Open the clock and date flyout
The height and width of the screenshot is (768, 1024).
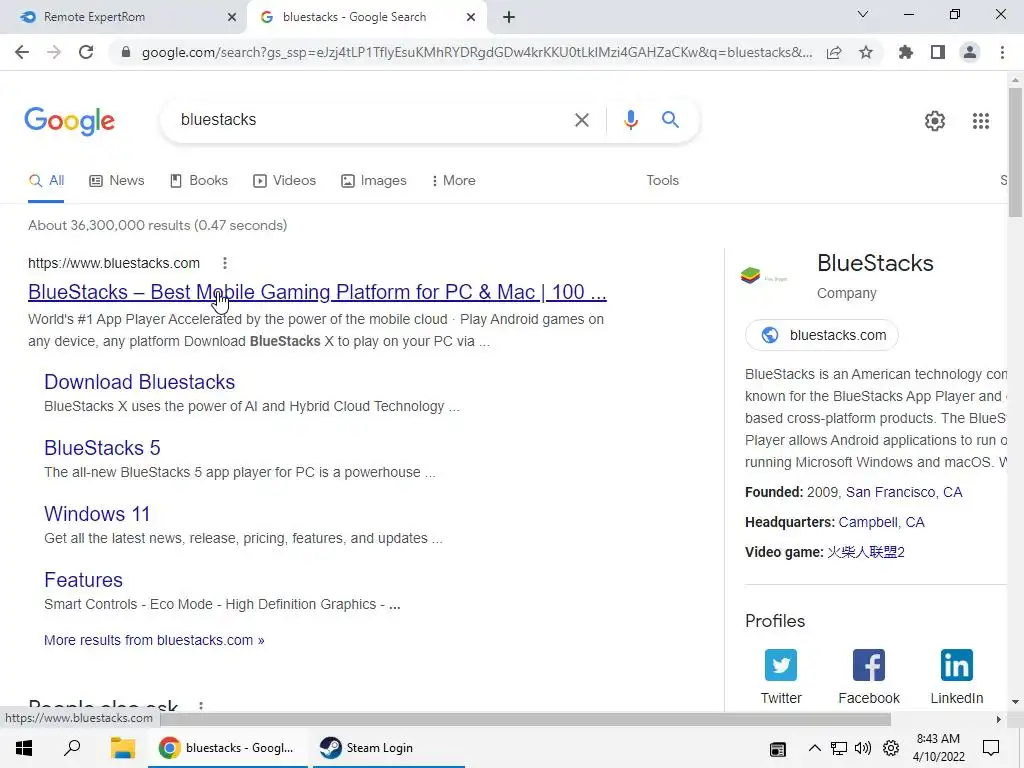[x=938, y=748]
